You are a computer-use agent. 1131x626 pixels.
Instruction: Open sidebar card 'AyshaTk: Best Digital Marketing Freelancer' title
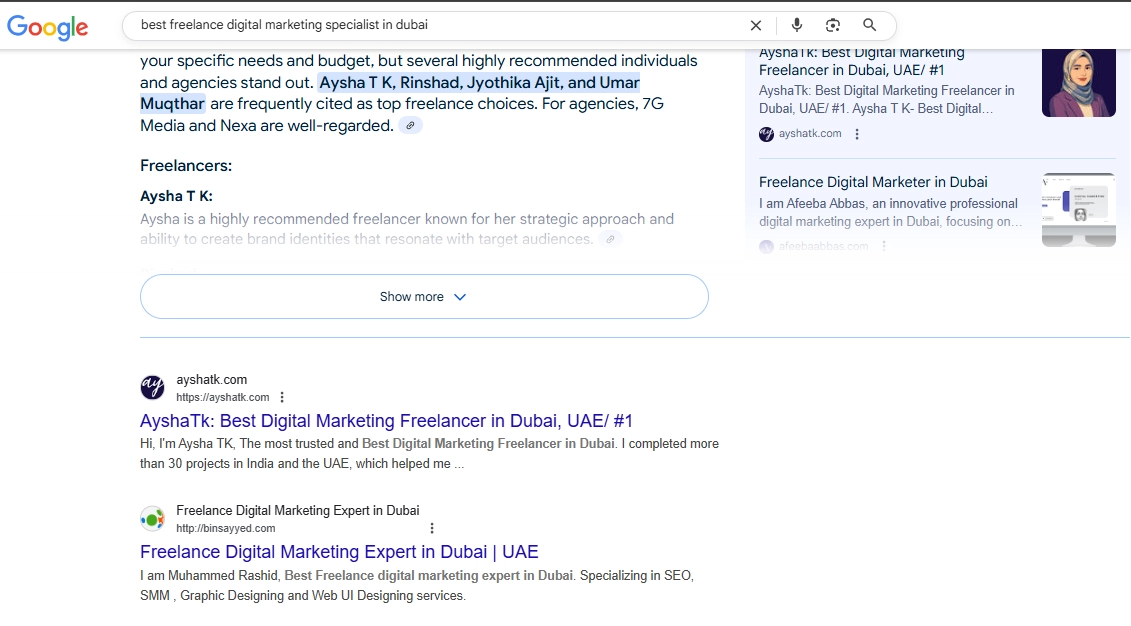[x=861, y=61]
